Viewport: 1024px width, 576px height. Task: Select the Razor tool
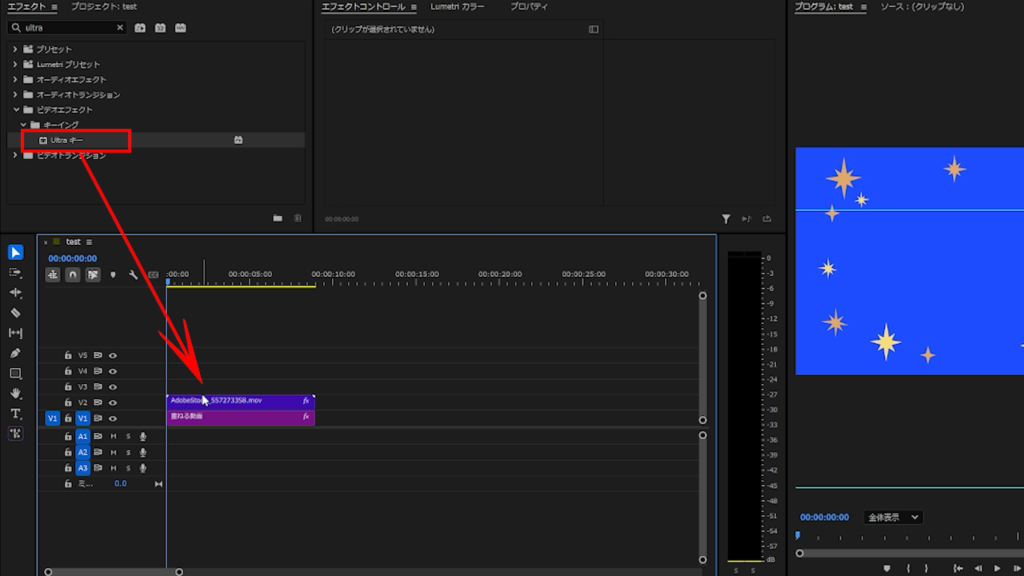click(x=16, y=313)
